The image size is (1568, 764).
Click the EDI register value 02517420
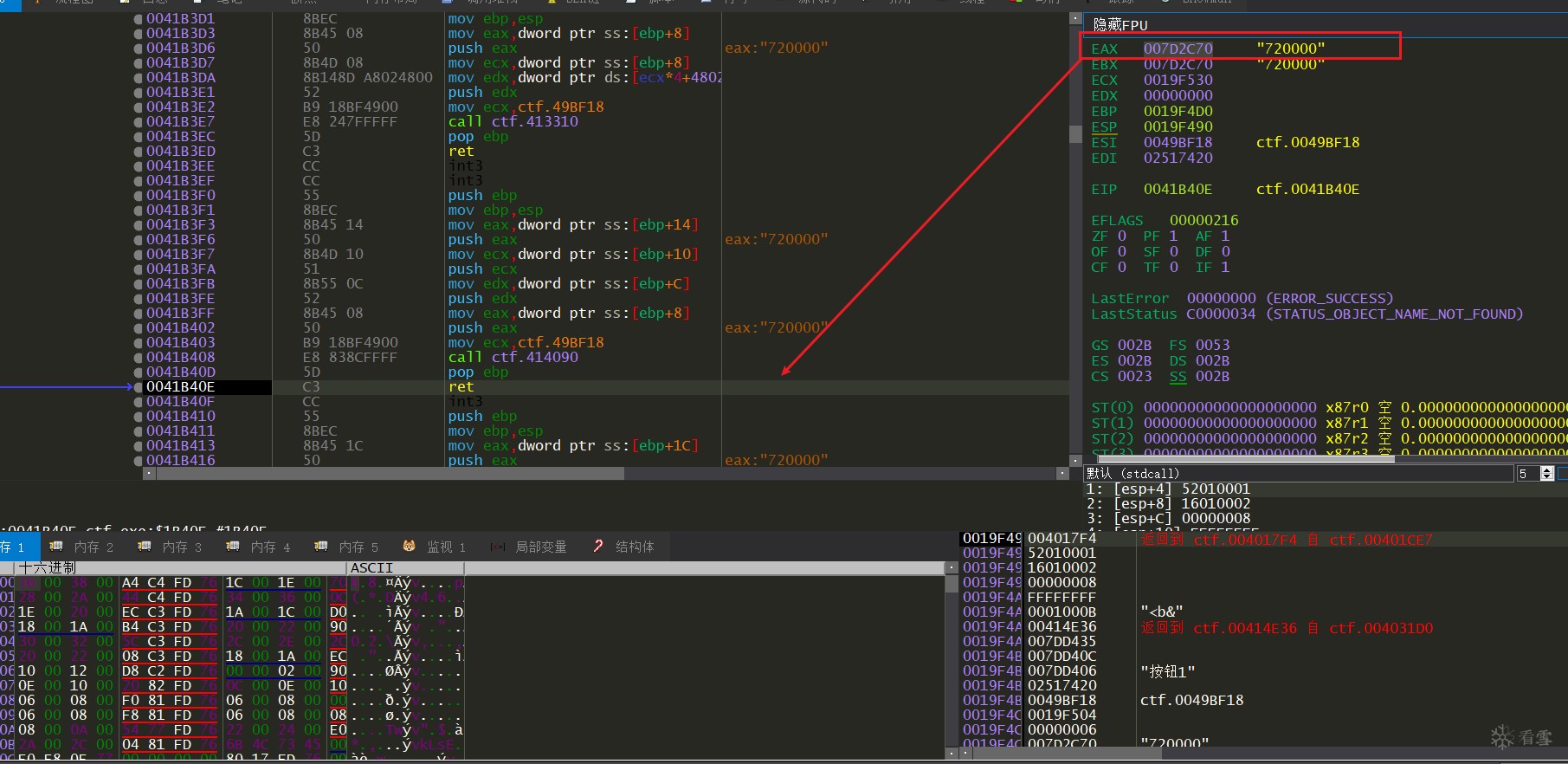coord(1178,158)
